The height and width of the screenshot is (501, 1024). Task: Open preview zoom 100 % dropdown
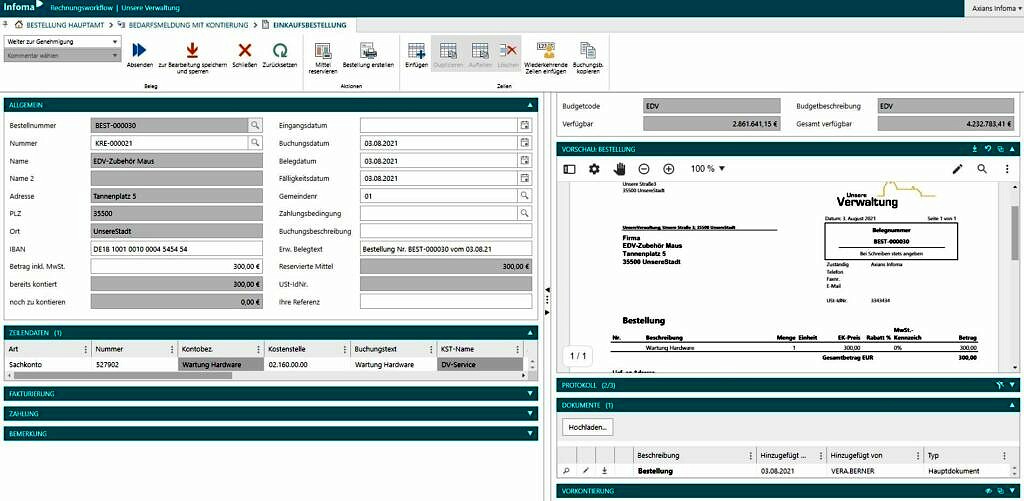click(709, 169)
